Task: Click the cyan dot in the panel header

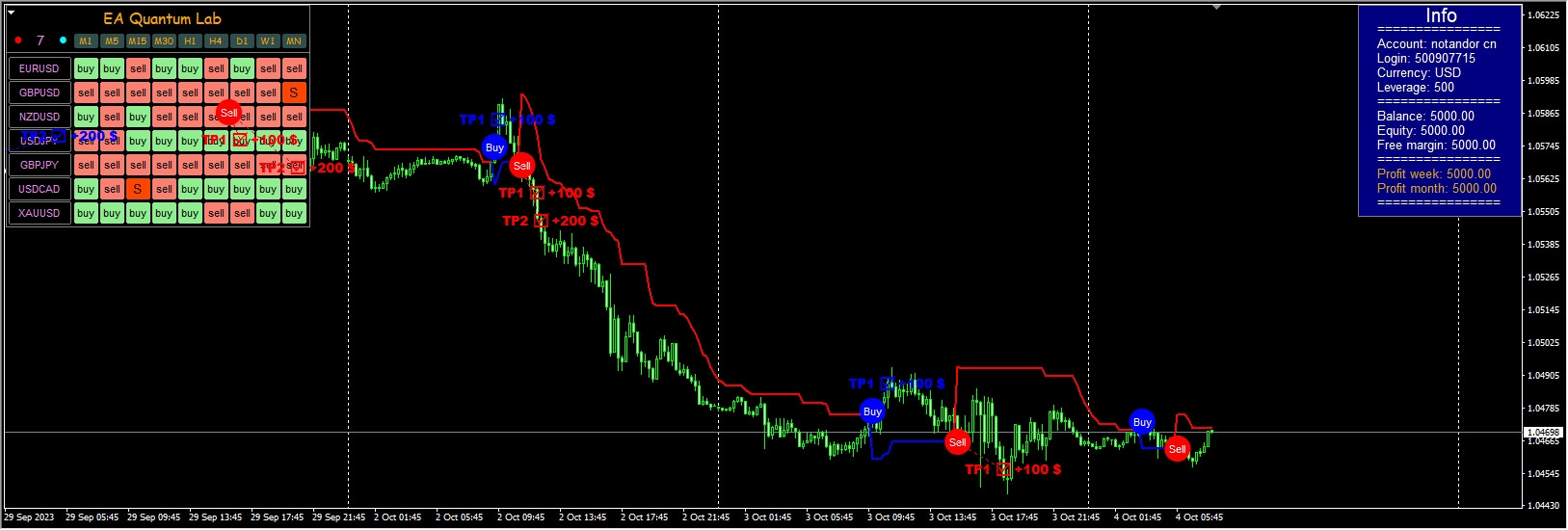Action: [63, 40]
